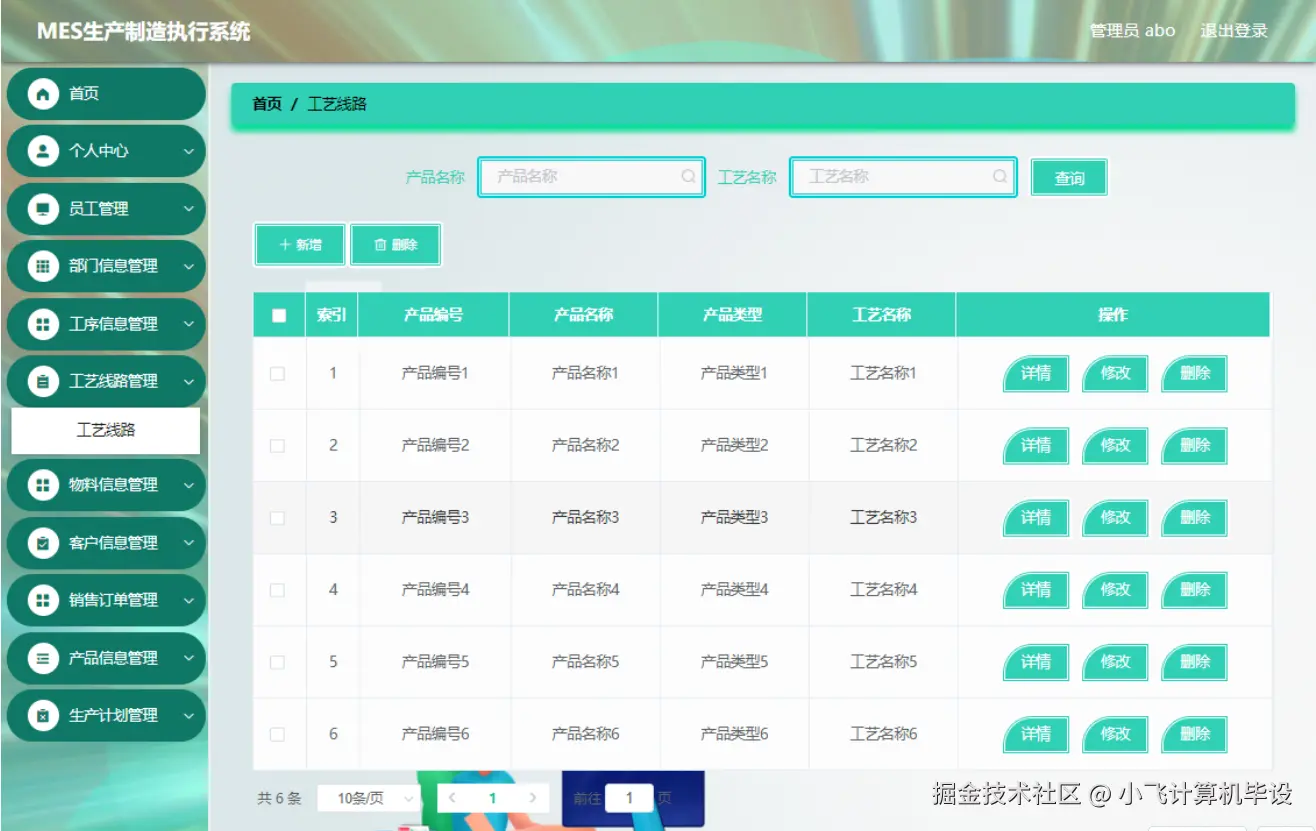Click the user icon on 个人中心
This screenshot has height=831, width=1316.
[x=40, y=151]
